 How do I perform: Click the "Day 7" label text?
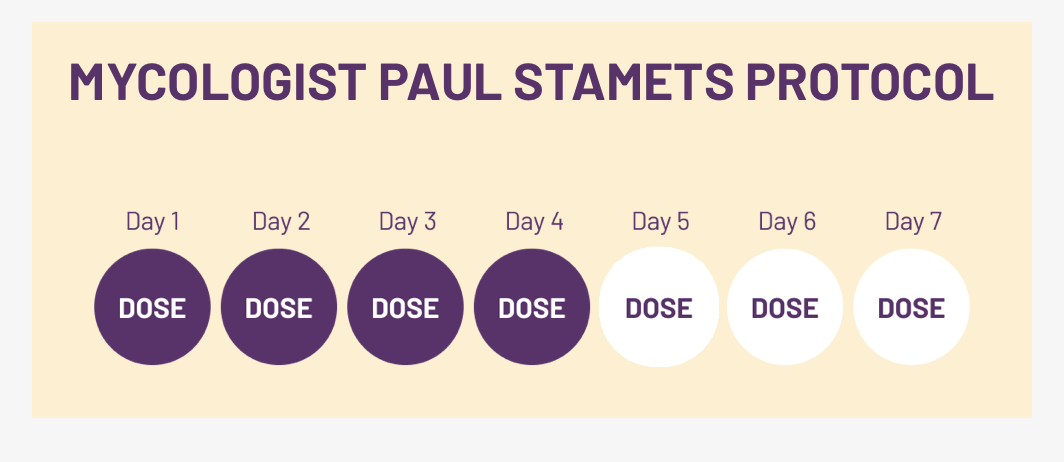pyautogui.click(x=913, y=221)
